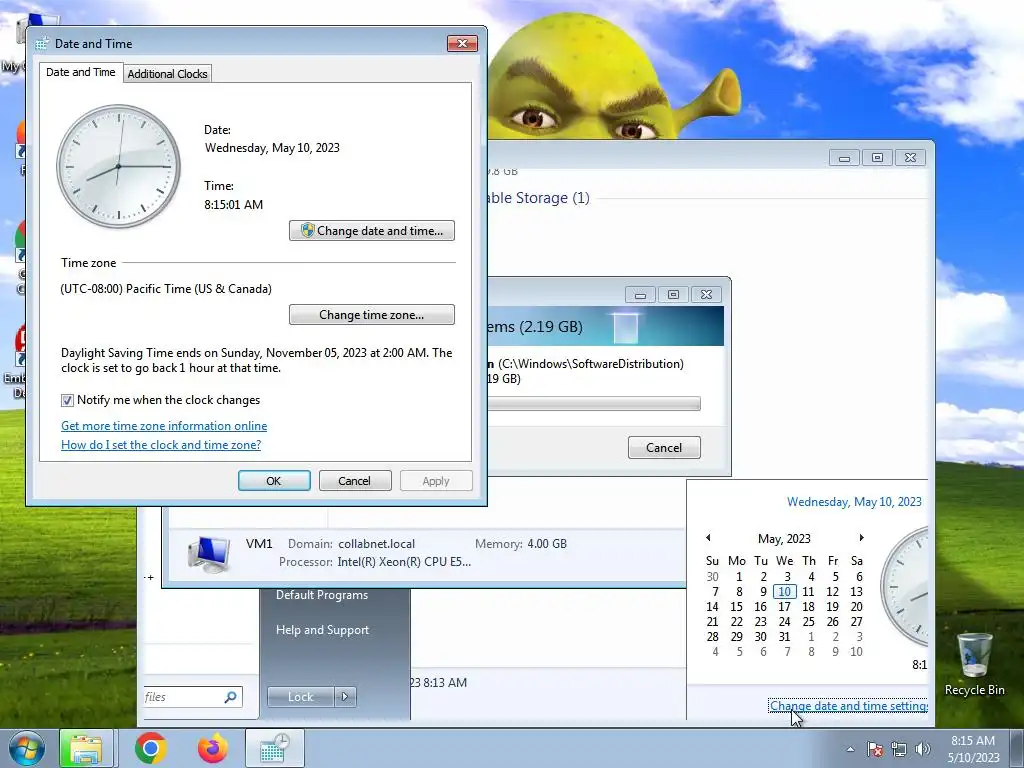This screenshot has width=1024, height=768.
Task: Click the May, 2023 calendar header
Action: click(x=784, y=539)
